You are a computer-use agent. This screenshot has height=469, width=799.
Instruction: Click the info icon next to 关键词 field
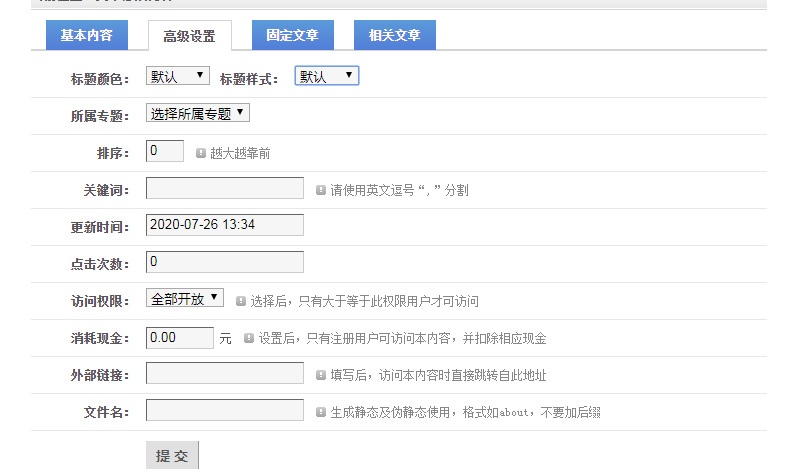pos(321,189)
